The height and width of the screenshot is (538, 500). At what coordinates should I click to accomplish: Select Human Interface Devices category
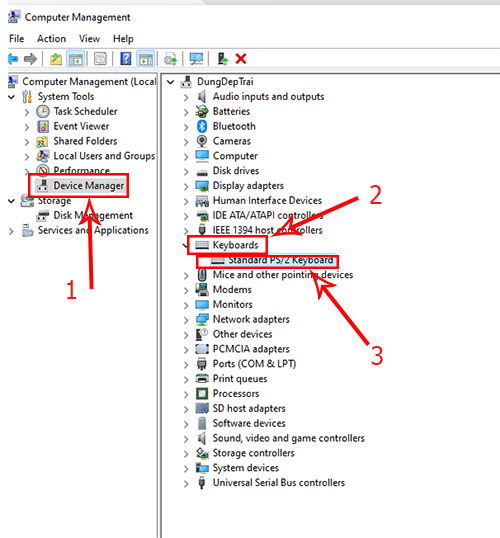(x=267, y=200)
